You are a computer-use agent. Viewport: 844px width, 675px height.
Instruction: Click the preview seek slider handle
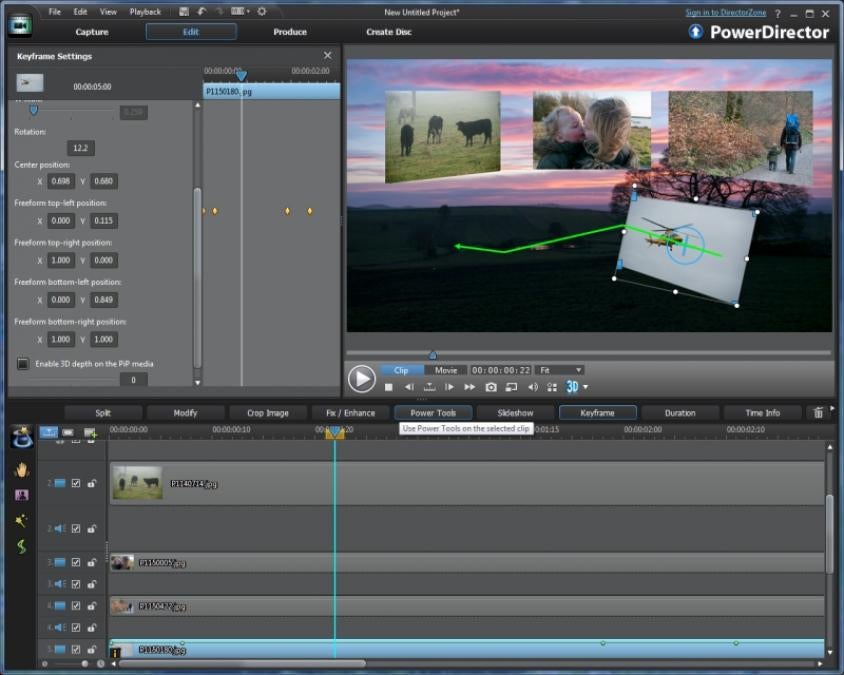pos(433,355)
